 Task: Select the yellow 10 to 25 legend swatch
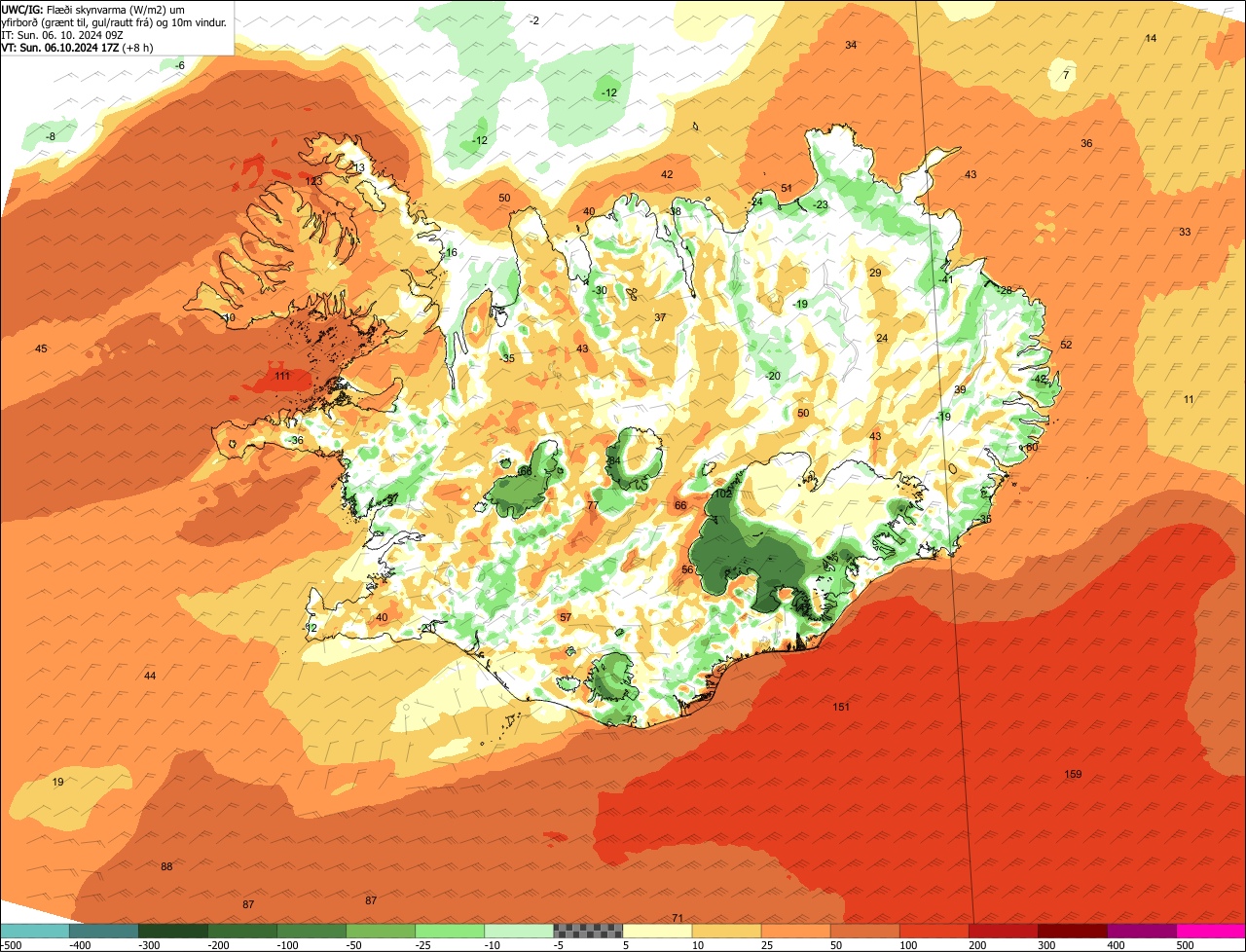(x=726, y=931)
